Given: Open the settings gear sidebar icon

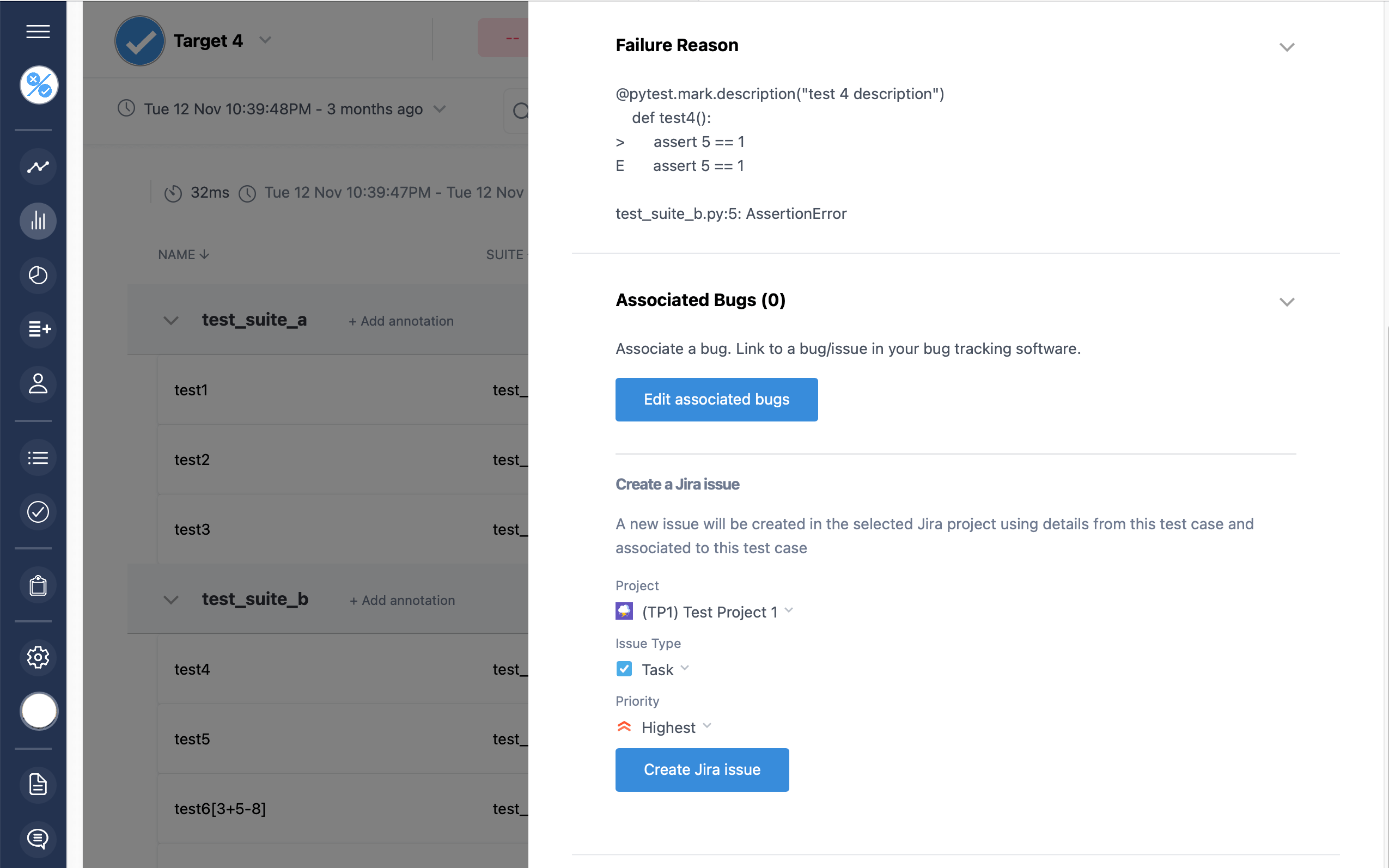Looking at the screenshot, I should coord(38,657).
